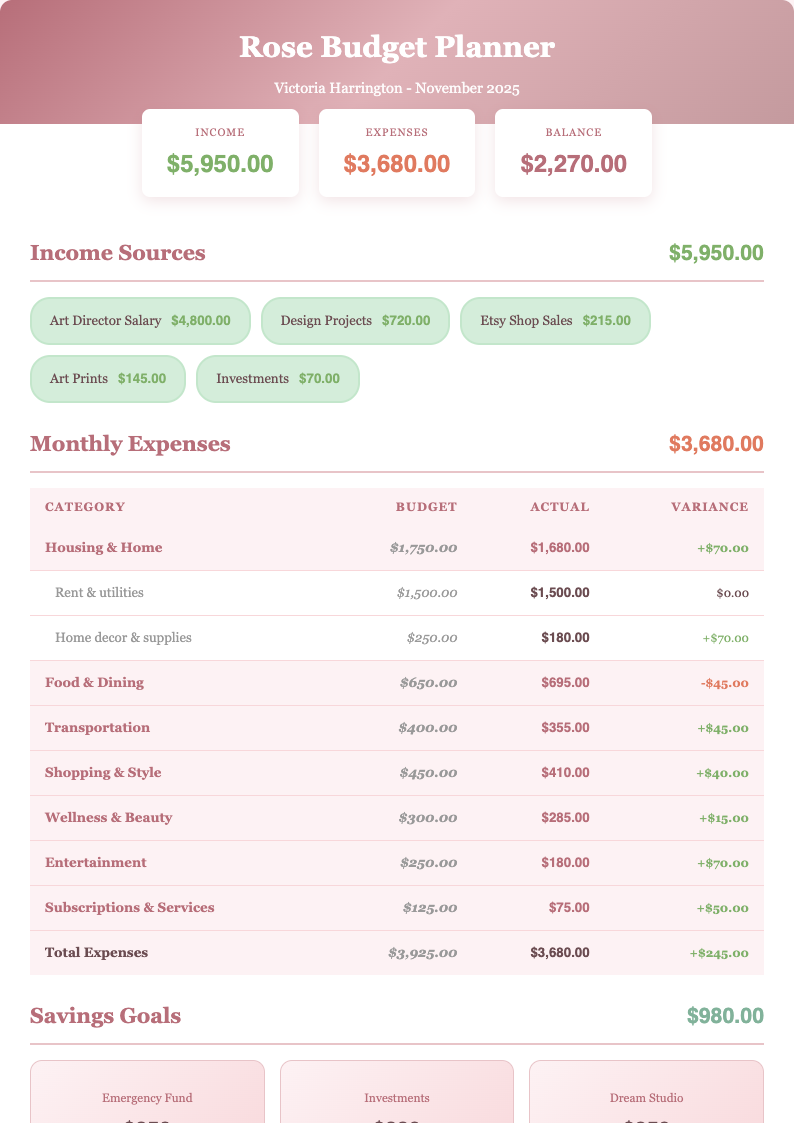The height and width of the screenshot is (1123, 794).
Task: Click the Rent & utilities variance $0.00
Action: click(732, 593)
